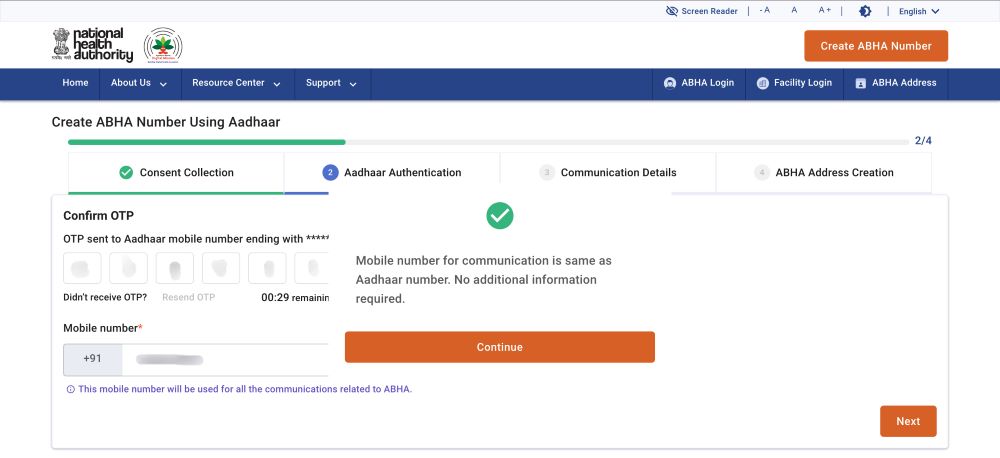The height and width of the screenshot is (458, 1000).
Task: Open Facility Login
Action: coord(795,83)
